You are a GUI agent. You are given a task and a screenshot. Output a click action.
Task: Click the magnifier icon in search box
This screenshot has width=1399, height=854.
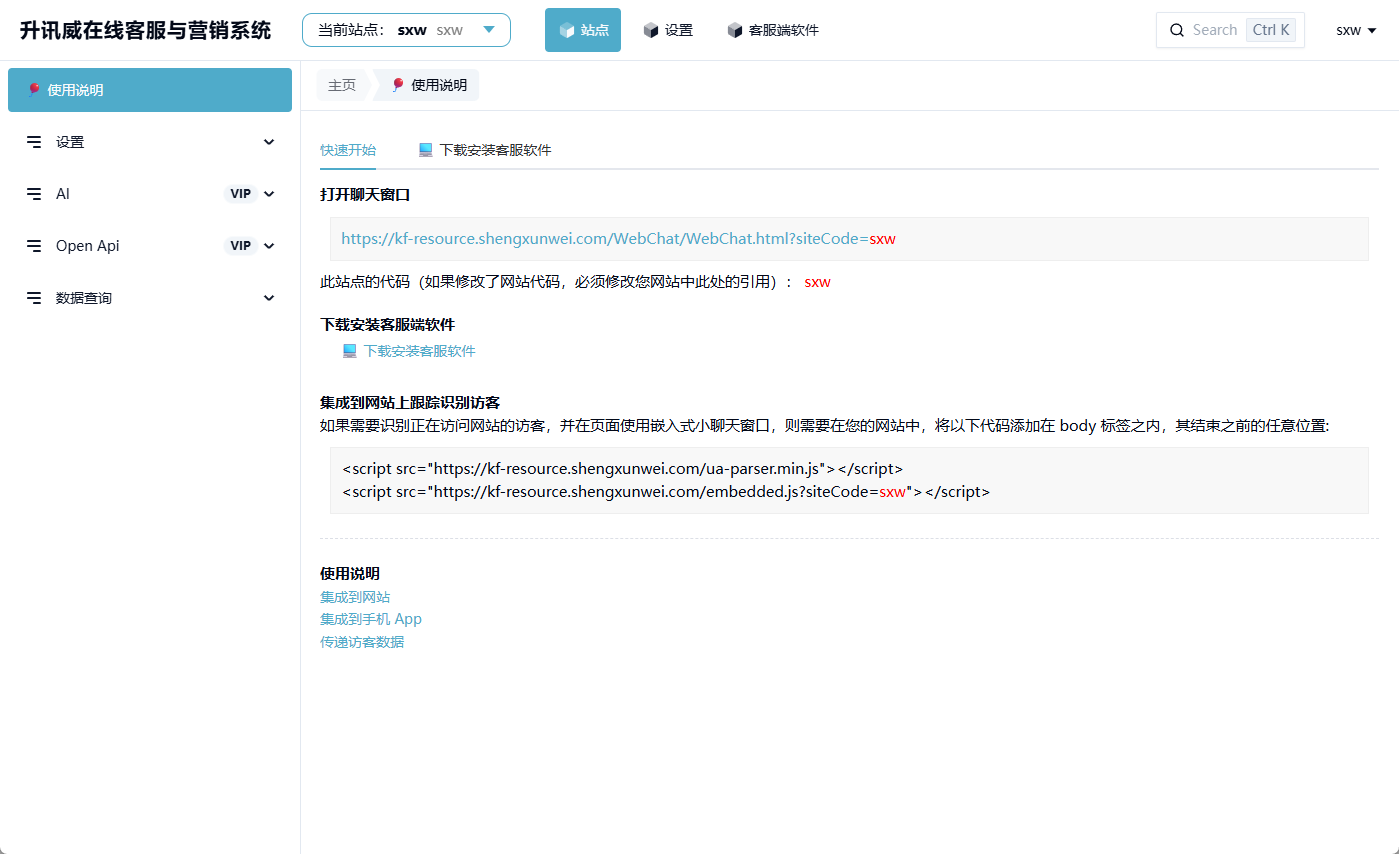pyautogui.click(x=1177, y=30)
